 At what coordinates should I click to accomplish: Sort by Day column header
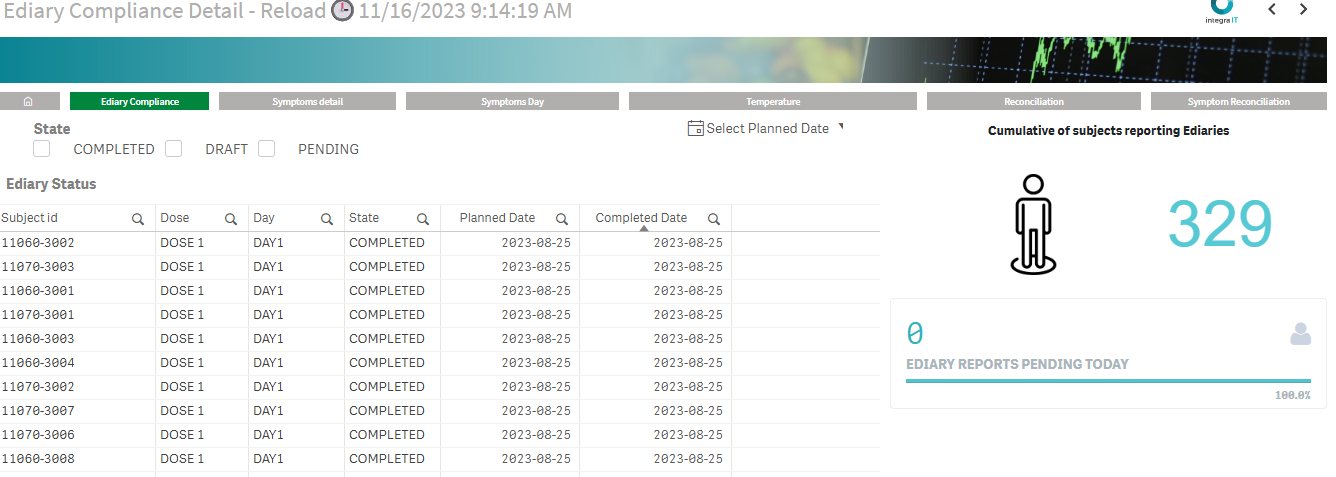coord(264,218)
